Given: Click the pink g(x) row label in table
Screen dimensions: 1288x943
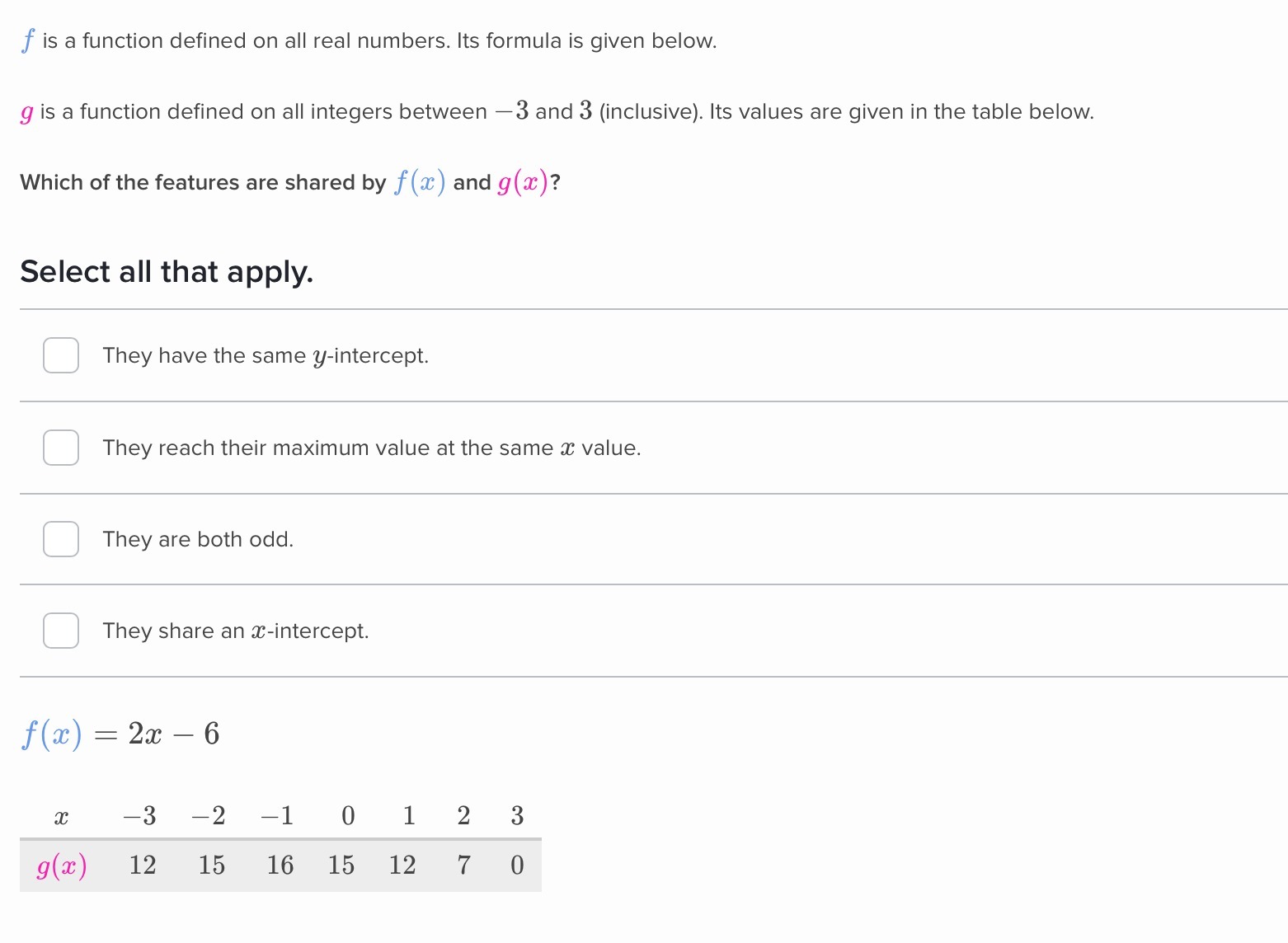Looking at the screenshot, I should tap(62, 866).
